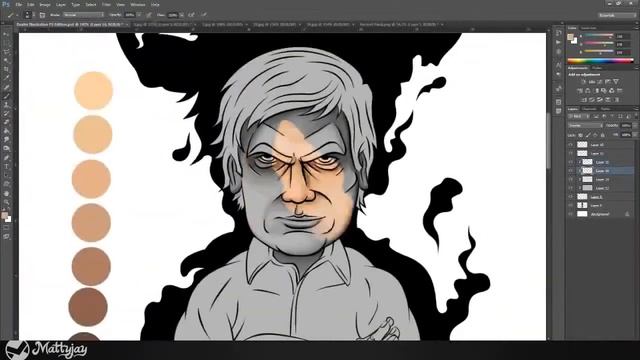
Task: Add a Hue/Saturation adjustment
Action: point(580,91)
